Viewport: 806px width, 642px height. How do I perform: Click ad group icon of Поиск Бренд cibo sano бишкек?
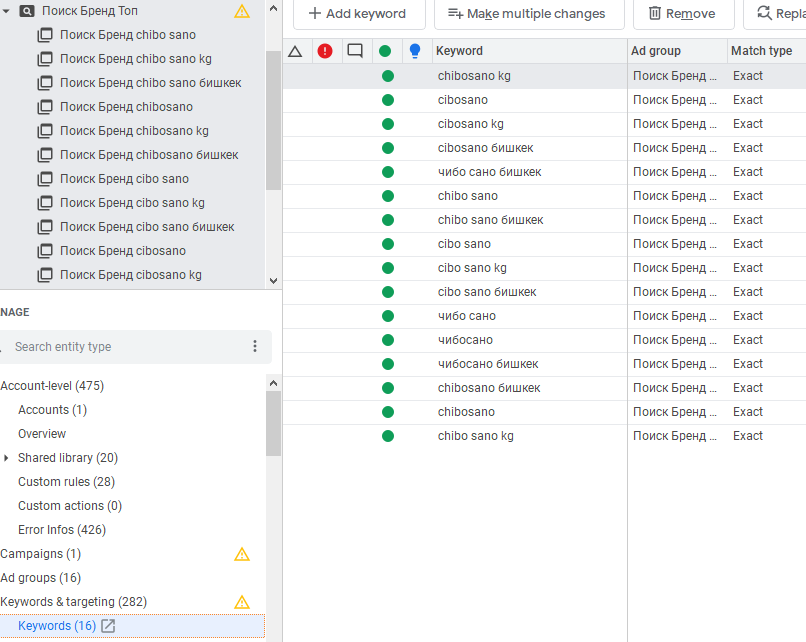coord(45,227)
